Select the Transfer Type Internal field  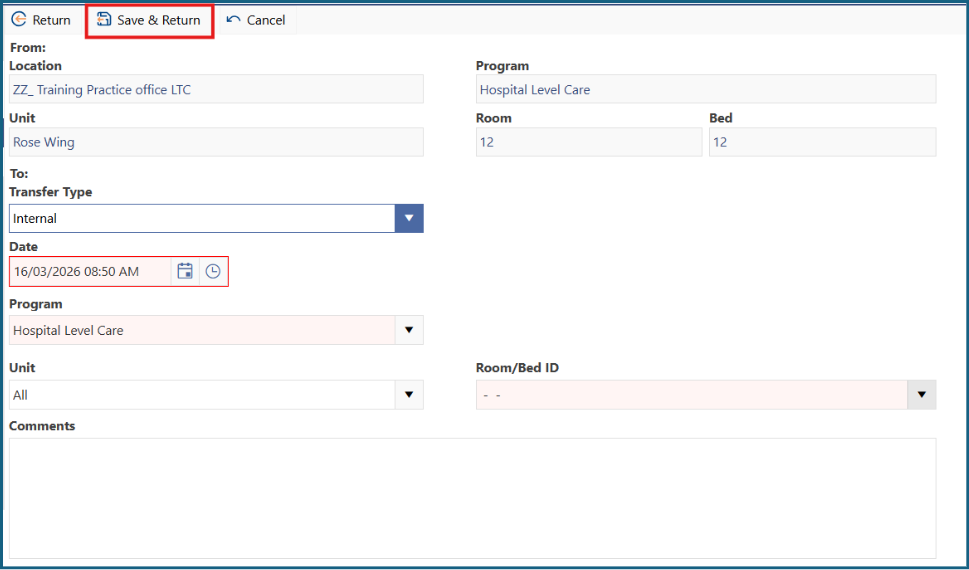pos(202,219)
